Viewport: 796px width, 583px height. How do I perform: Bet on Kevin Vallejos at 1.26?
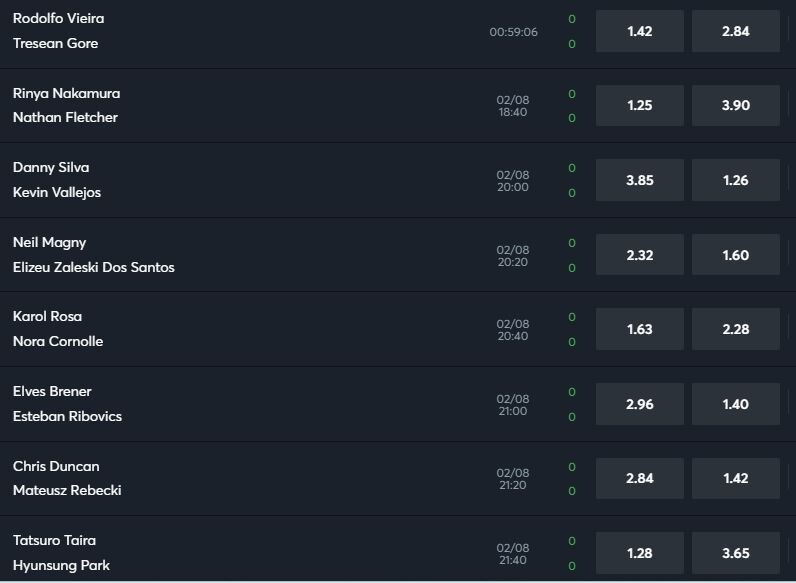(x=736, y=180)
